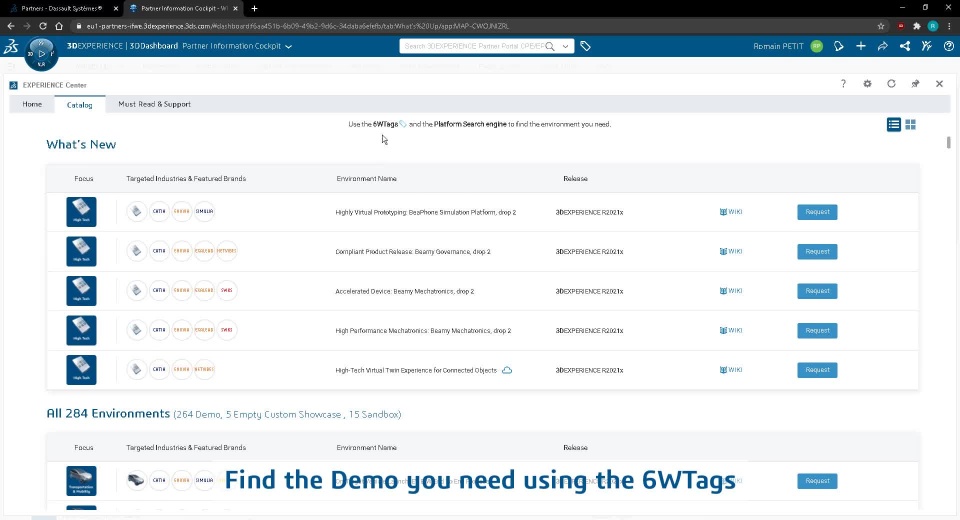960x520 pixels.
Task: Switch to grid tile view layout
Action: pyautogui.click(x=910, y=125)
